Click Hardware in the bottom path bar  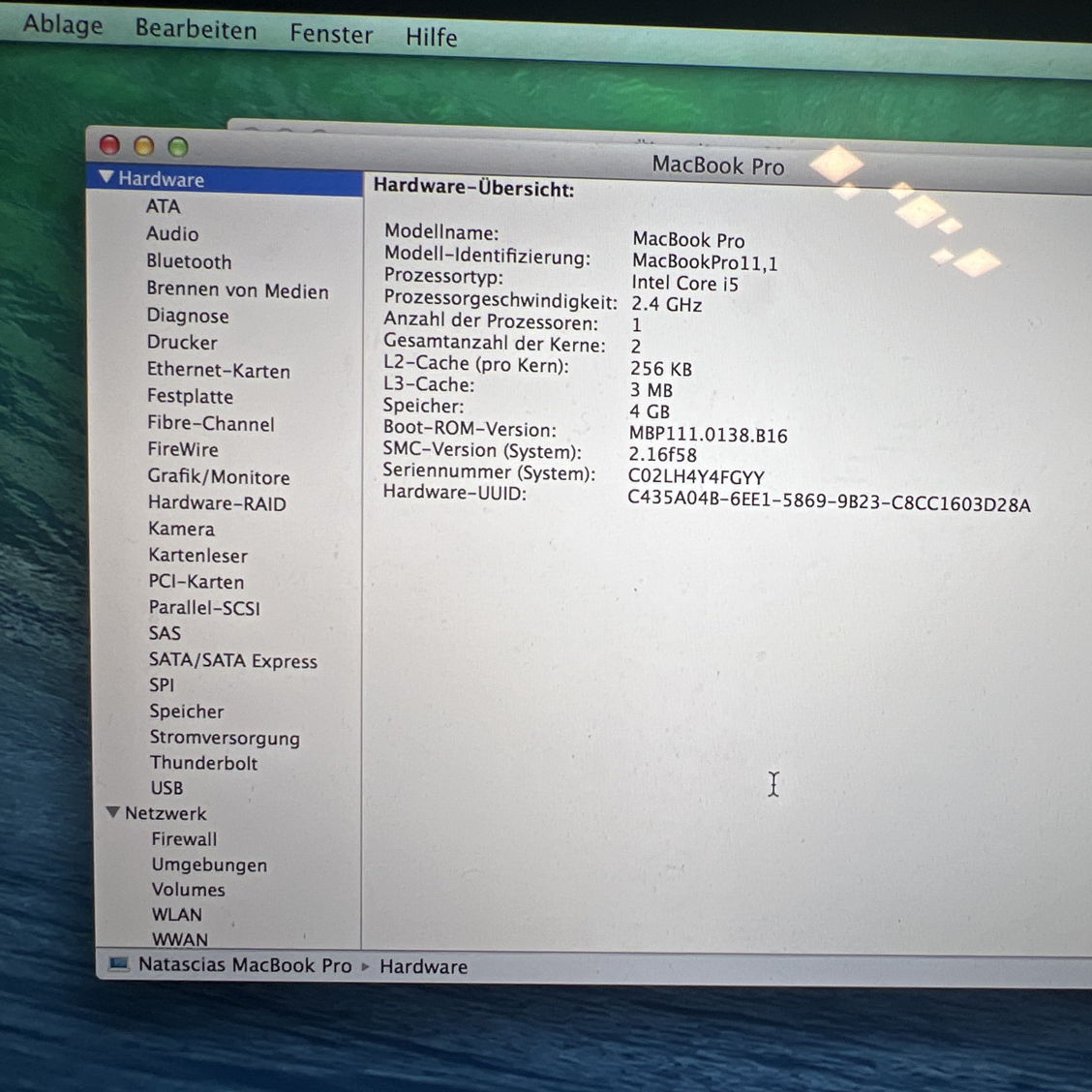click(x=423, y=967)
